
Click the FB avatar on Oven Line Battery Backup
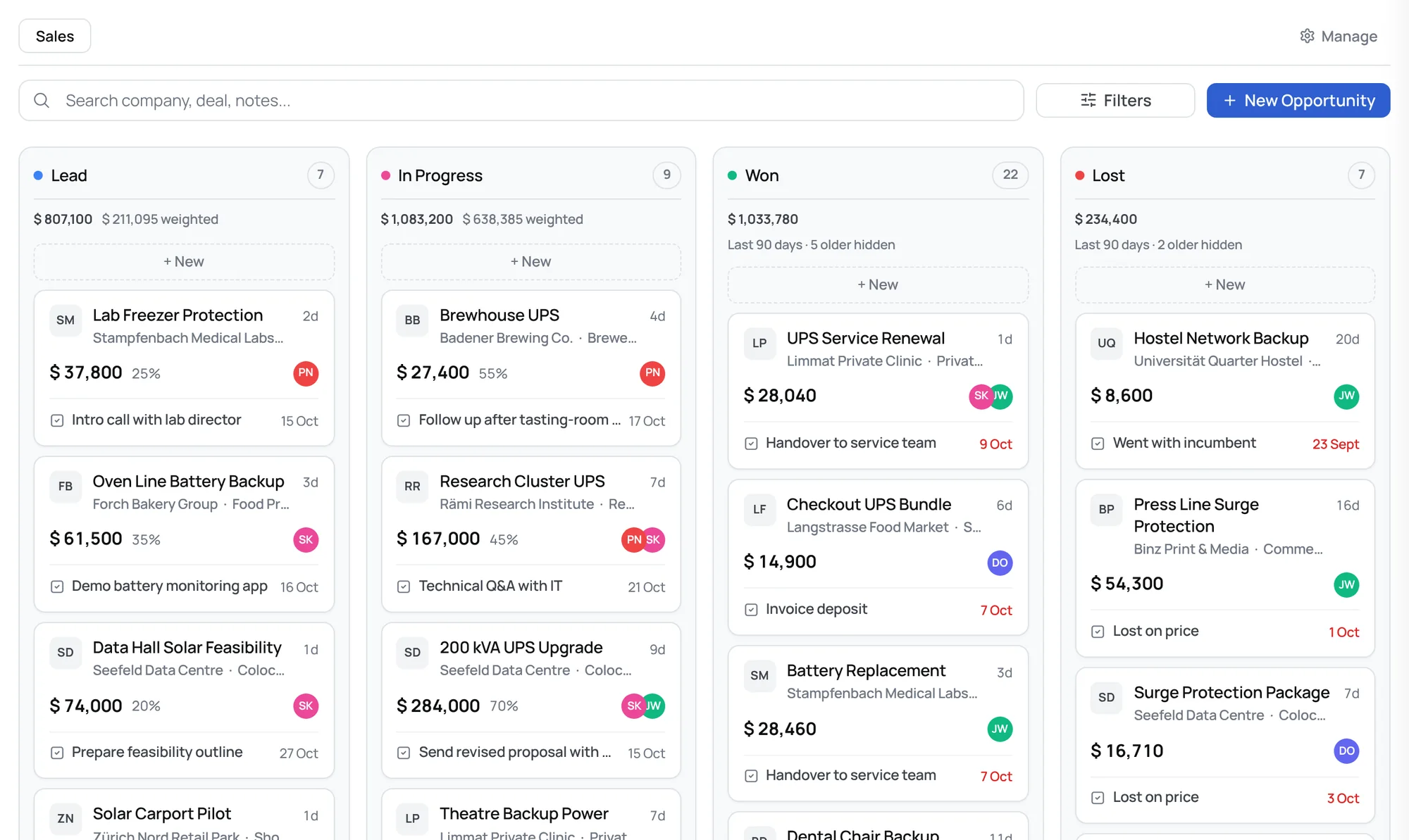(66, 487)
